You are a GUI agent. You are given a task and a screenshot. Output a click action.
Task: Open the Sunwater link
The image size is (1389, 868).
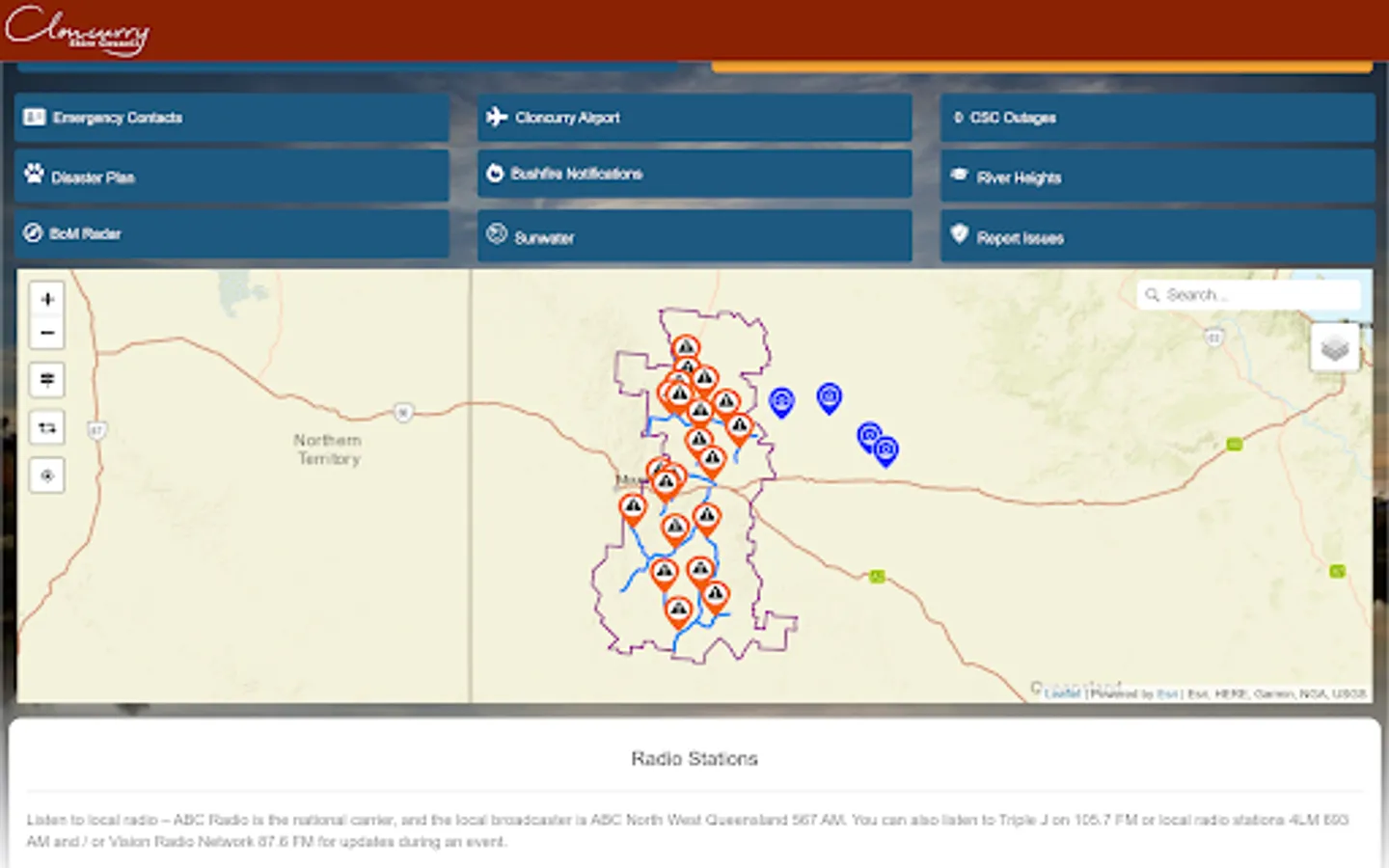pyautogui.click(x=694, y=235)
